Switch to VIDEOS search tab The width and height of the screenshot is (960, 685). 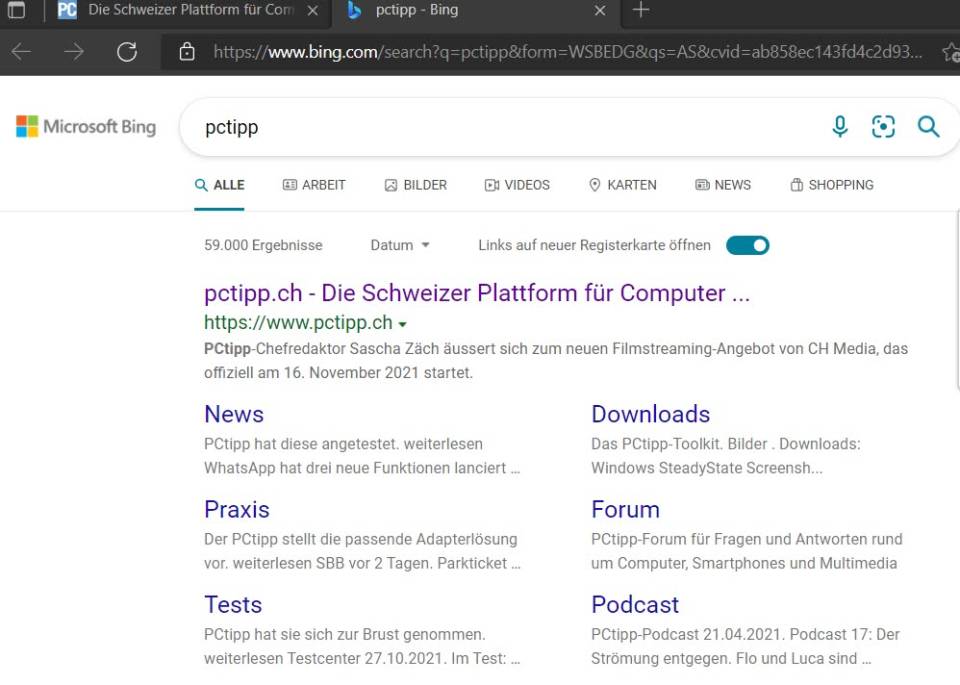517,185
